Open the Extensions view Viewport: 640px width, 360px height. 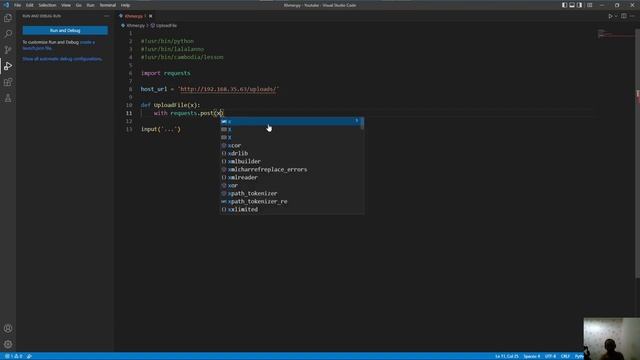[8, 82]
